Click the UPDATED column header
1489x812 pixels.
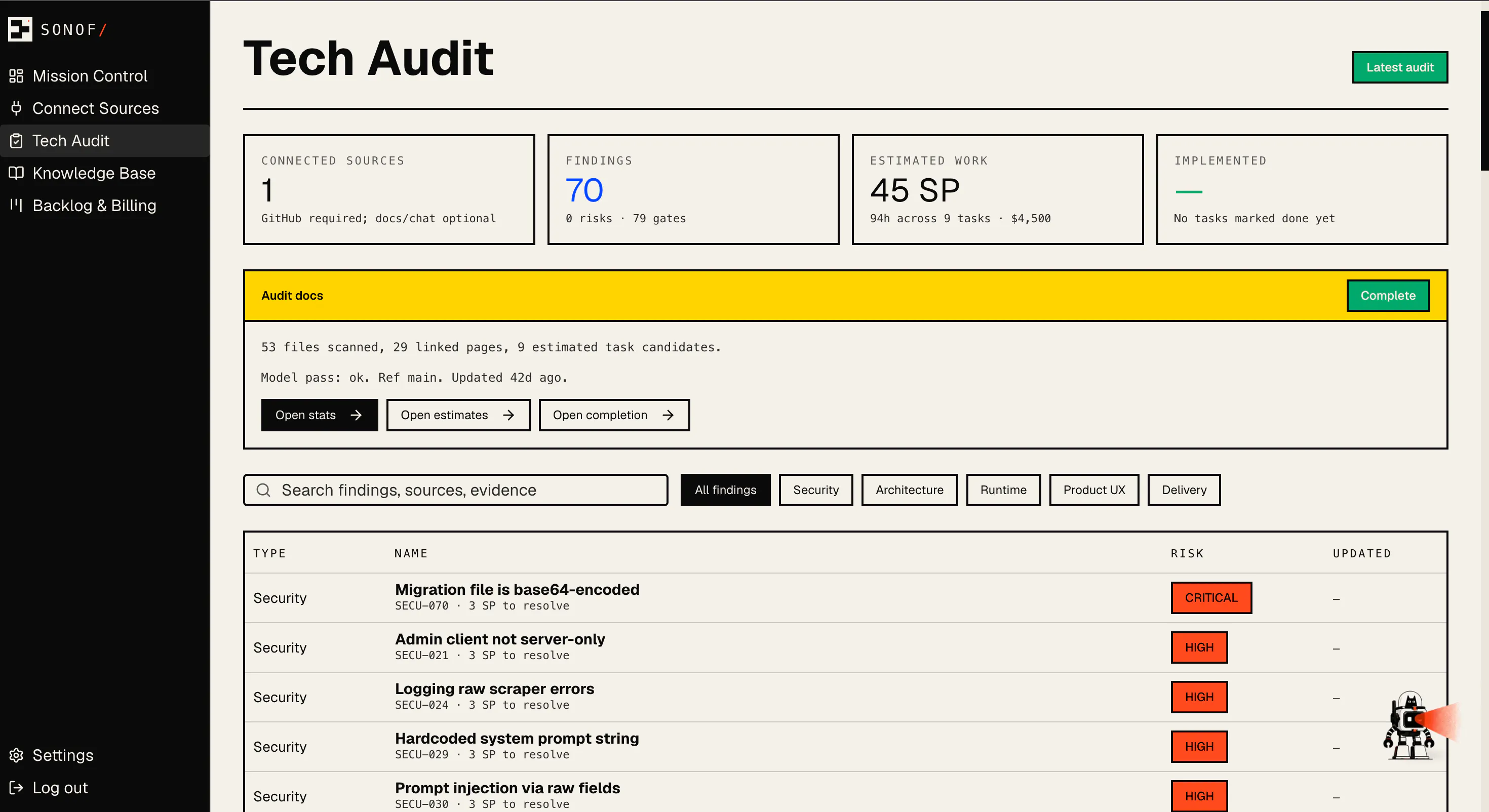[1362, 554]
